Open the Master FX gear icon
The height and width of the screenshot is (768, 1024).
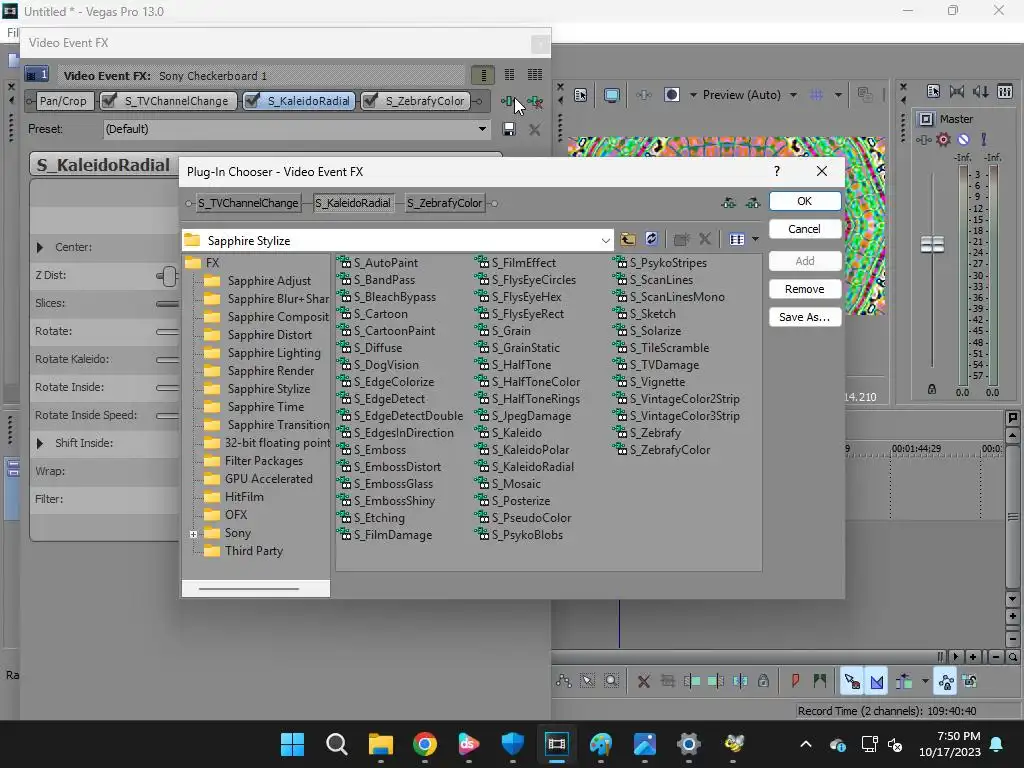coord(943,139)
